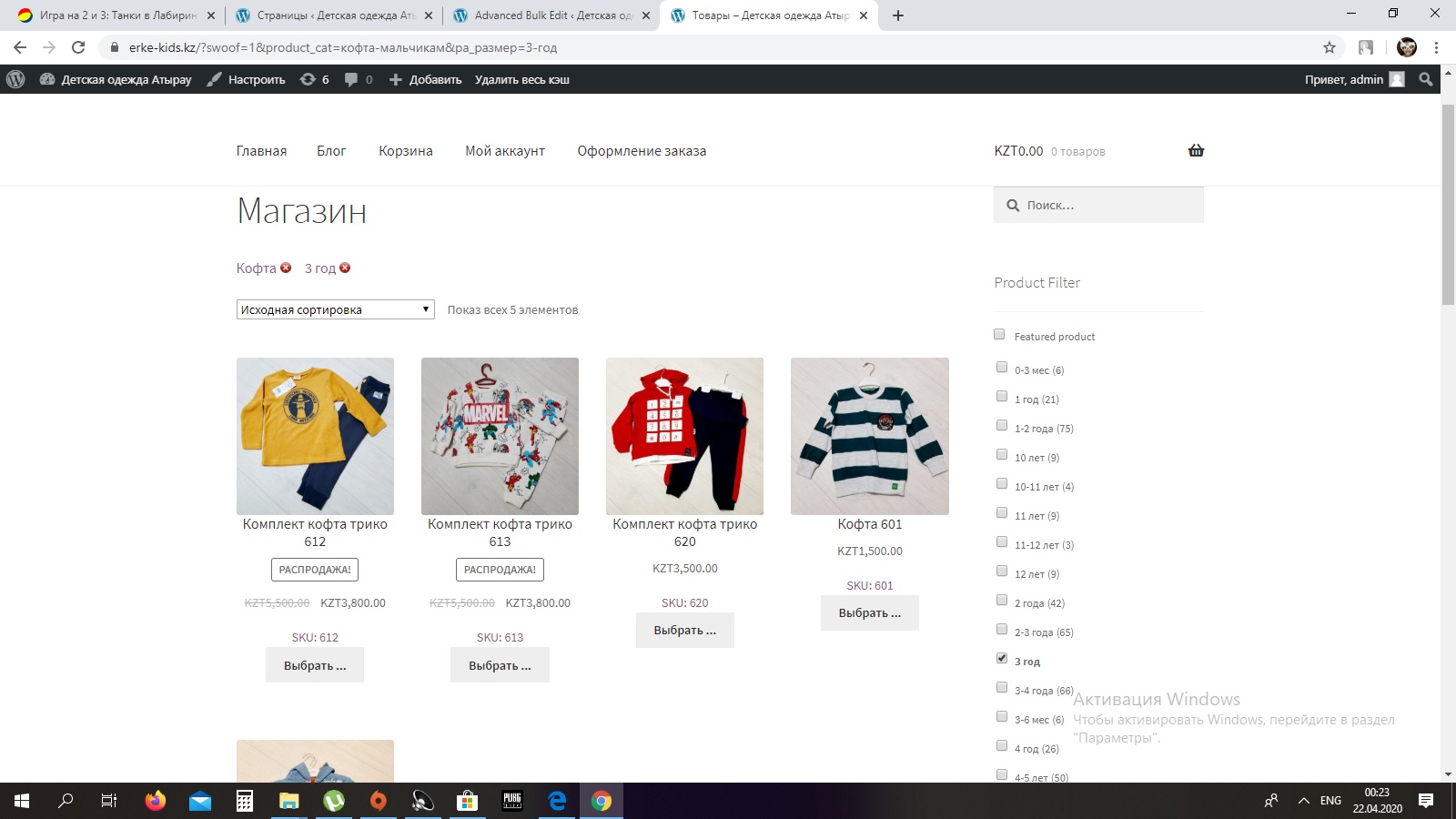Image resolution: width=1456 pixels, height=819 pixels.
Task: Show hidden system tray icons
Action: [x=1303, y=801]
